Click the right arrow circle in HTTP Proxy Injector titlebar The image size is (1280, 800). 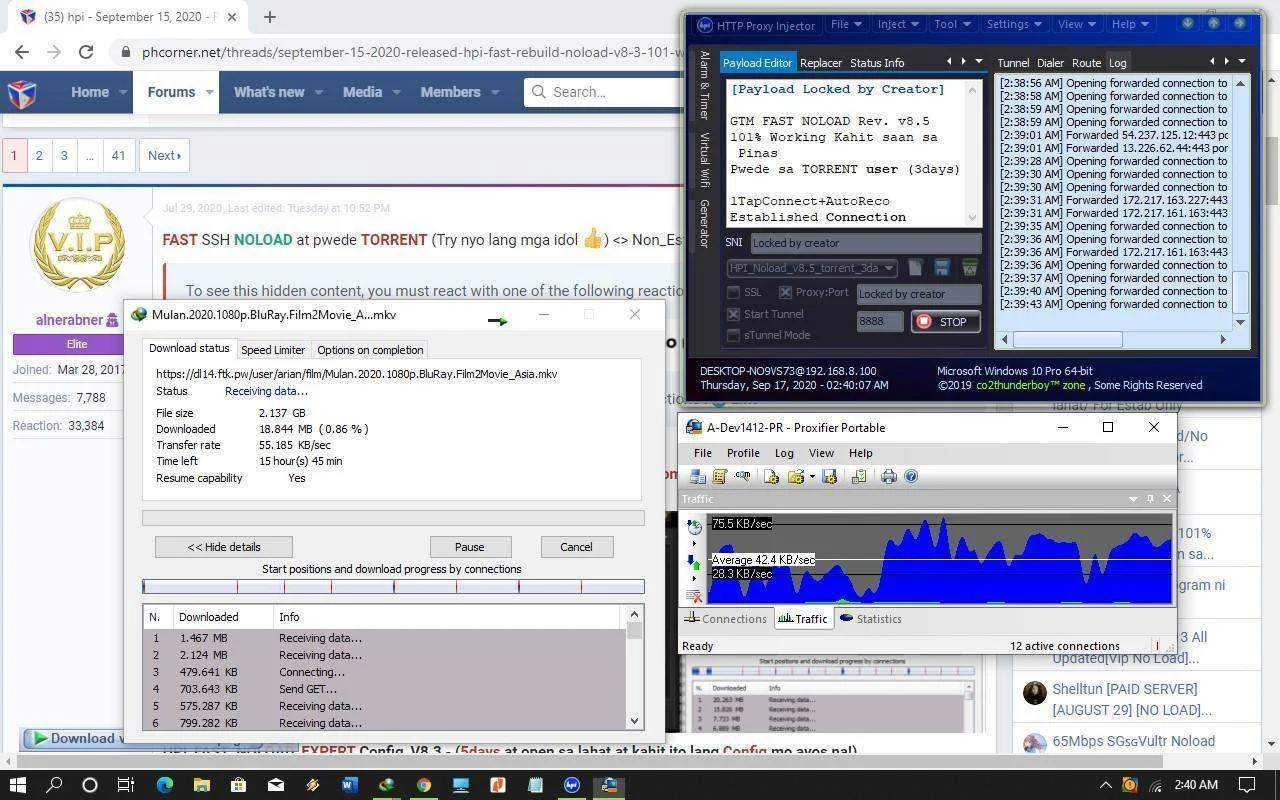click(x=1240, y=23)
